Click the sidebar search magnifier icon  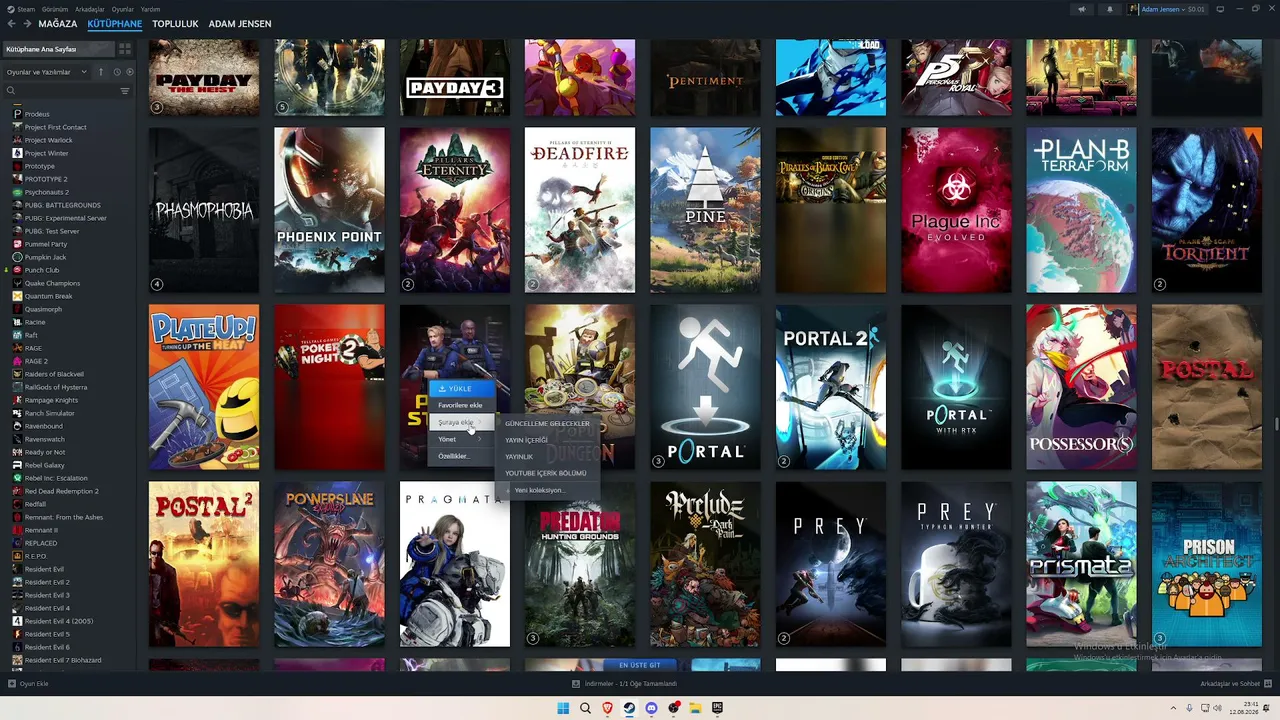click(11, 91)
